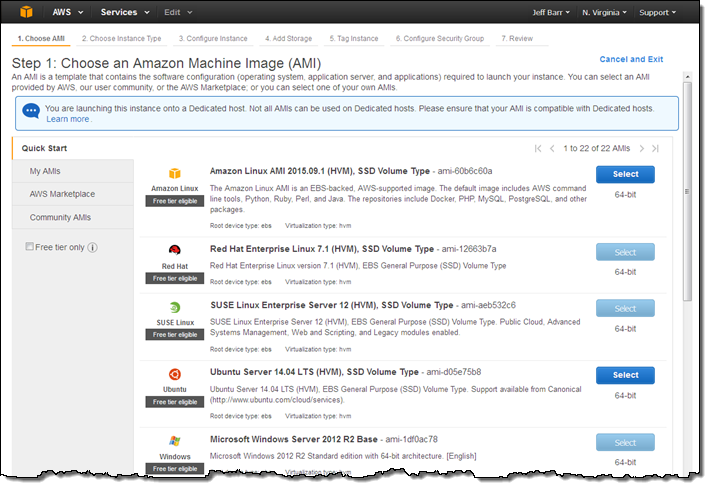The image size is (710, 488).
Task: Switch to AWS Marketplace tab
Action: tap(62, 194)
